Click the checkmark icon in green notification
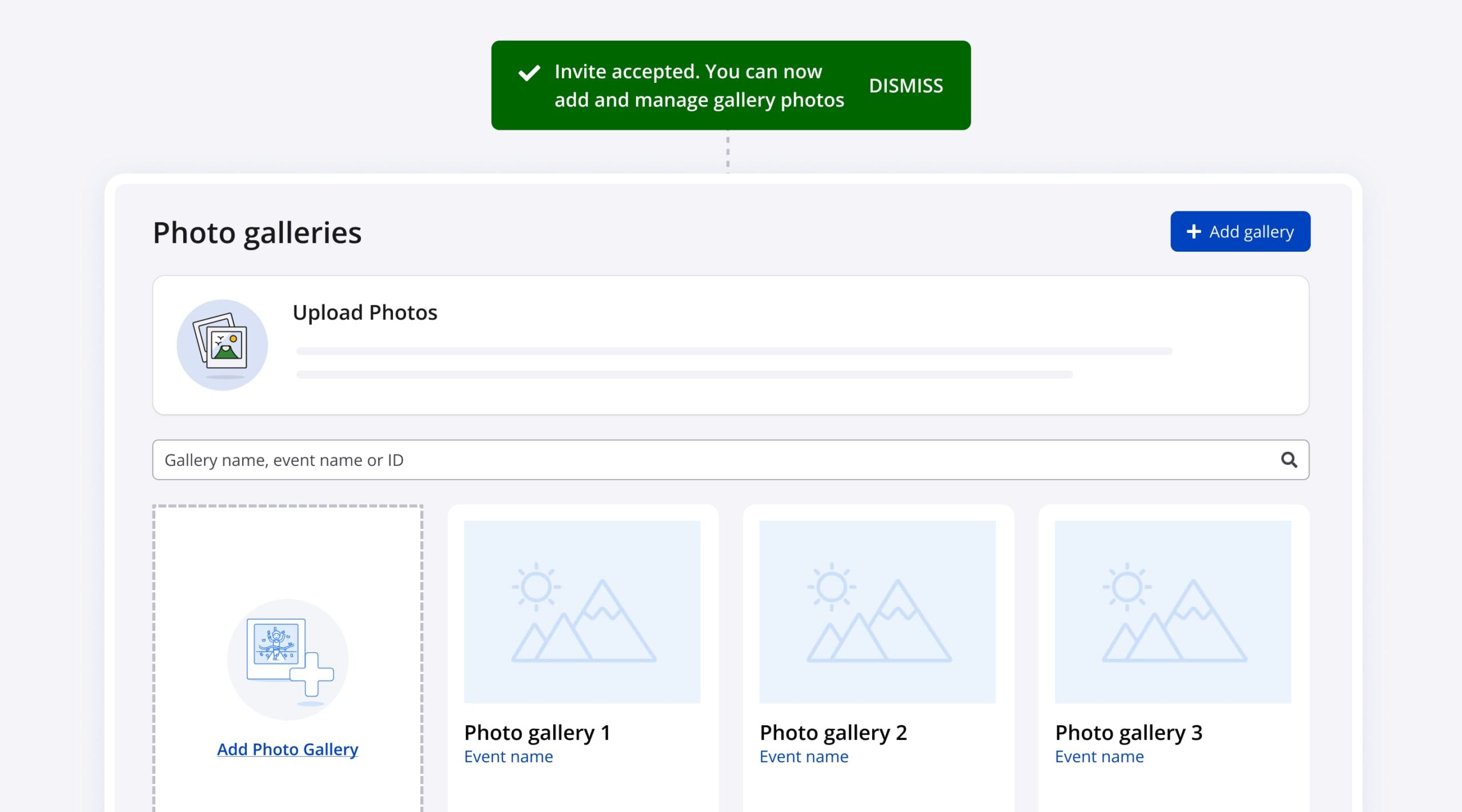The height and width of the screenshot is (812, 1462). pos(529,73)
